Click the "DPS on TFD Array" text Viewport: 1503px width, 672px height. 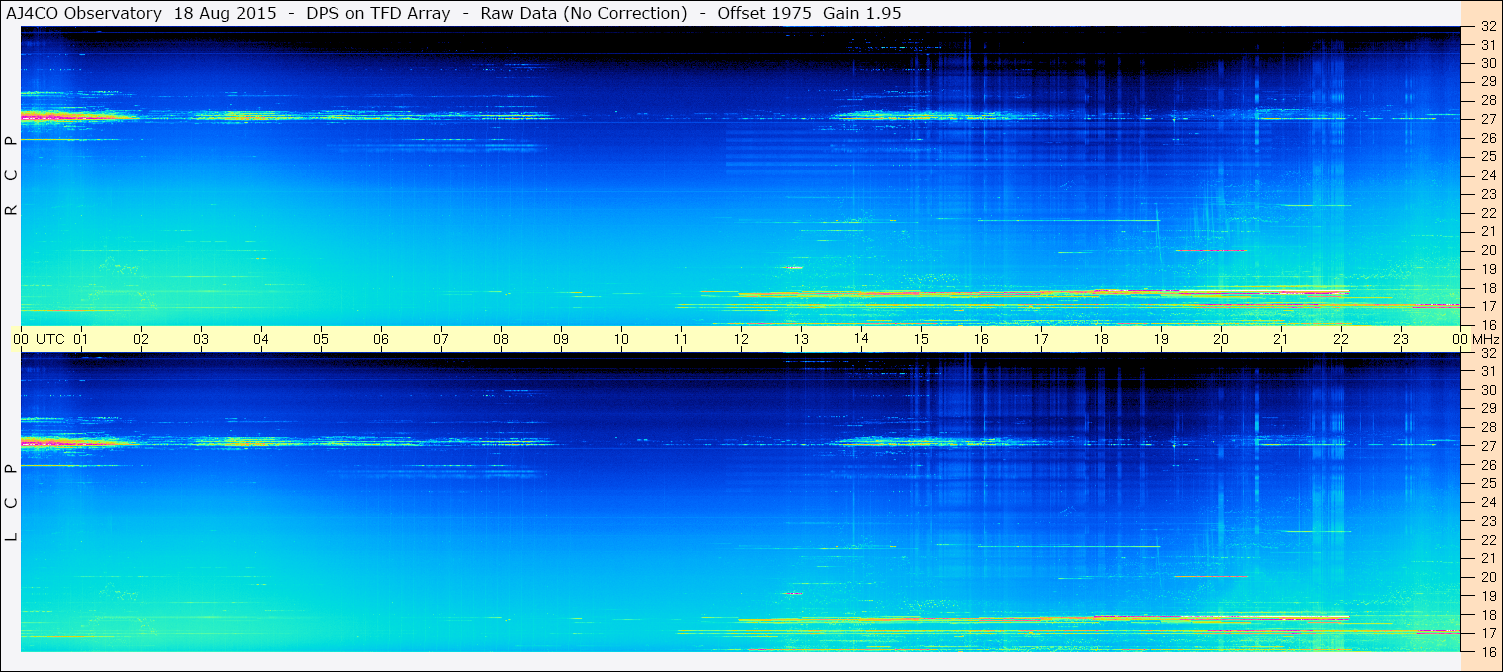click(380, 13)
